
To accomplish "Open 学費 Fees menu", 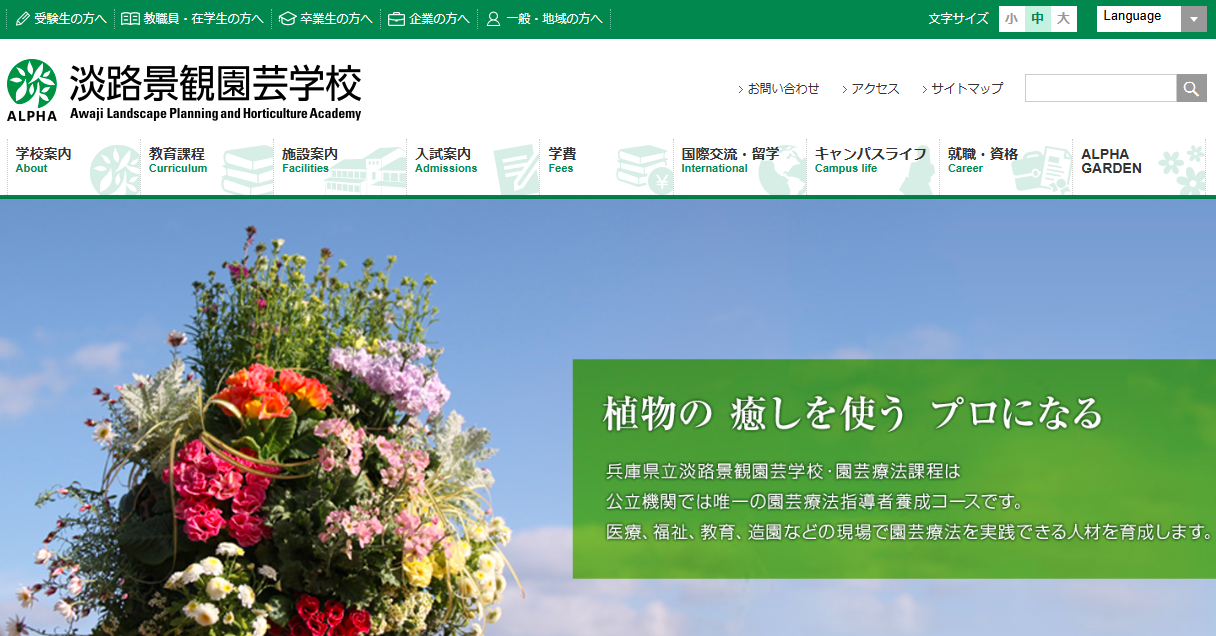I will (607, 166).
